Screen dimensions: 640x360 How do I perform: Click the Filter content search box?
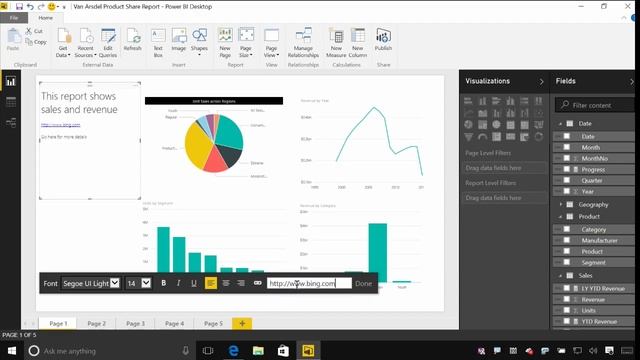point(594,105)
